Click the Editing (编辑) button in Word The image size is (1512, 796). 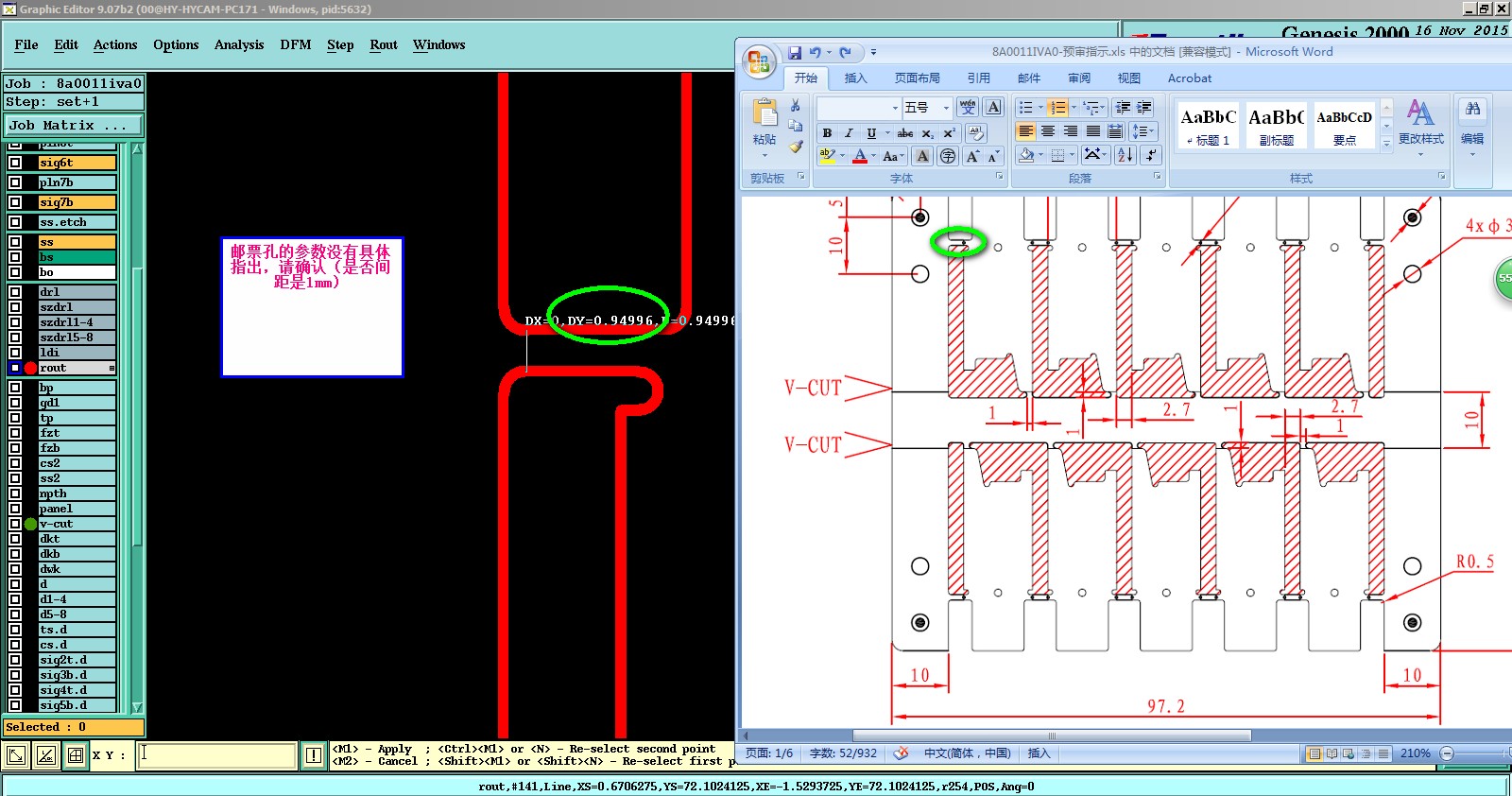1472,127
